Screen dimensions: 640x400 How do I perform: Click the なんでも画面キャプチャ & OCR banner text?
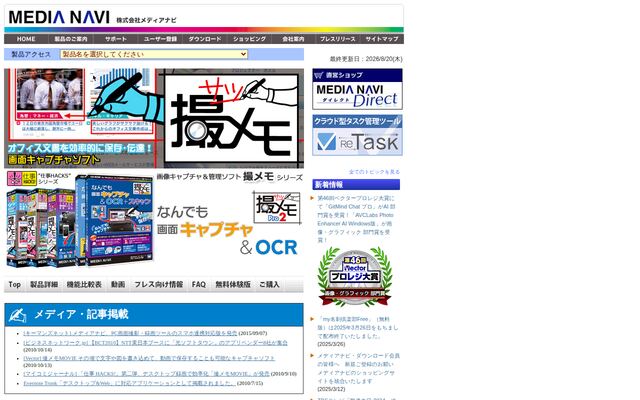coord(227,230)
